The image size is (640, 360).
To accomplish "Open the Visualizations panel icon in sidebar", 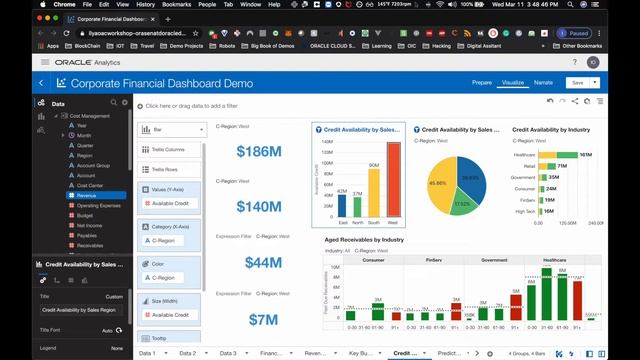I will point(41,117).
